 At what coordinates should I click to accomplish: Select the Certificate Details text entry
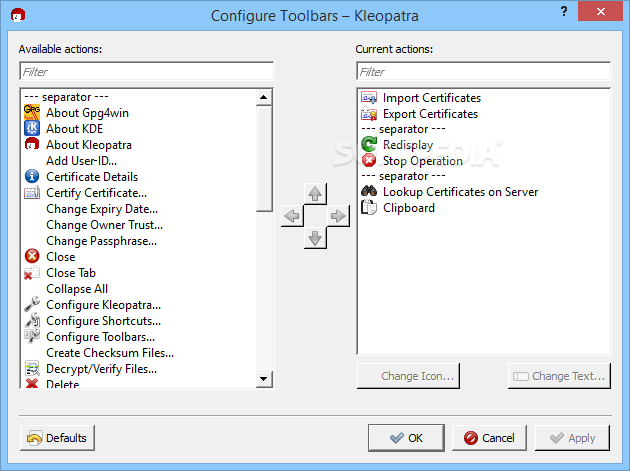coord(92,177)
